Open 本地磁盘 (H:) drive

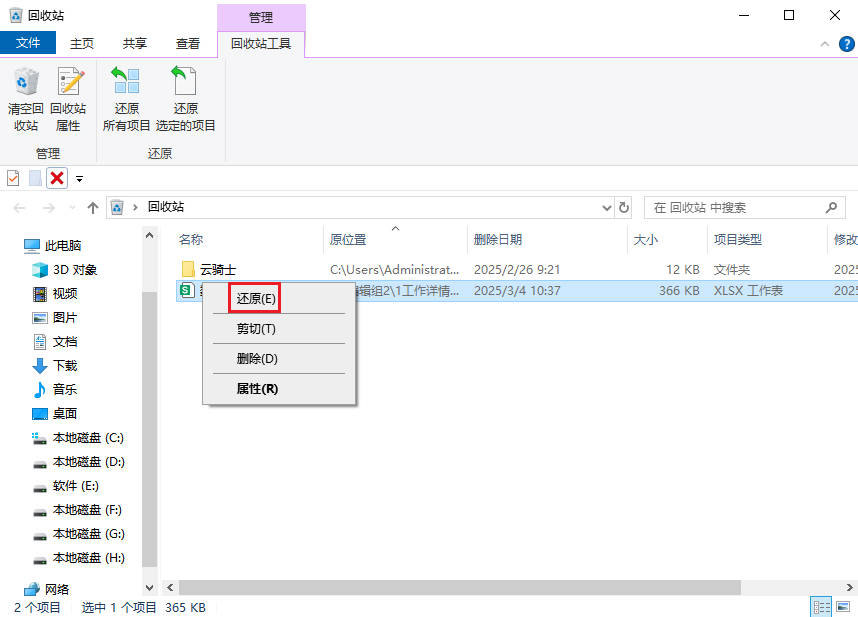pyautogui.click(x=78, y=558)
